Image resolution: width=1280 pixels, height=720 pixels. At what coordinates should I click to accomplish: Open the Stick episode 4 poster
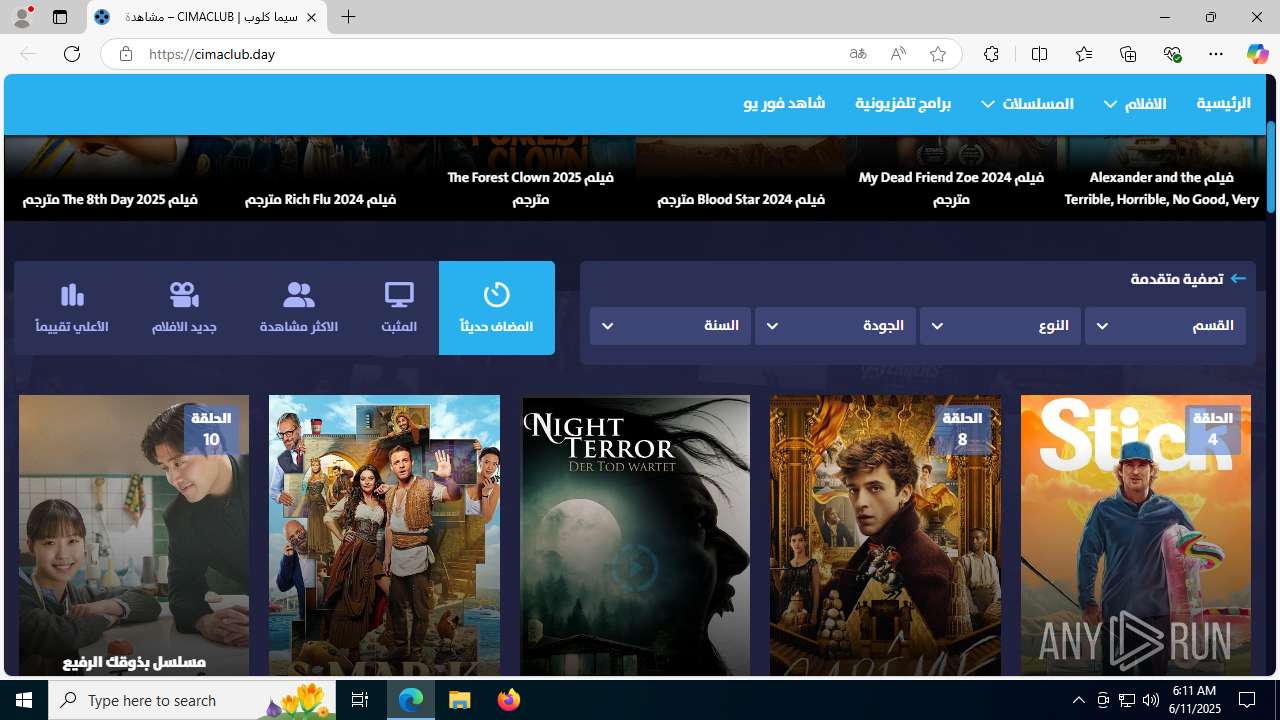(1135, 535)
